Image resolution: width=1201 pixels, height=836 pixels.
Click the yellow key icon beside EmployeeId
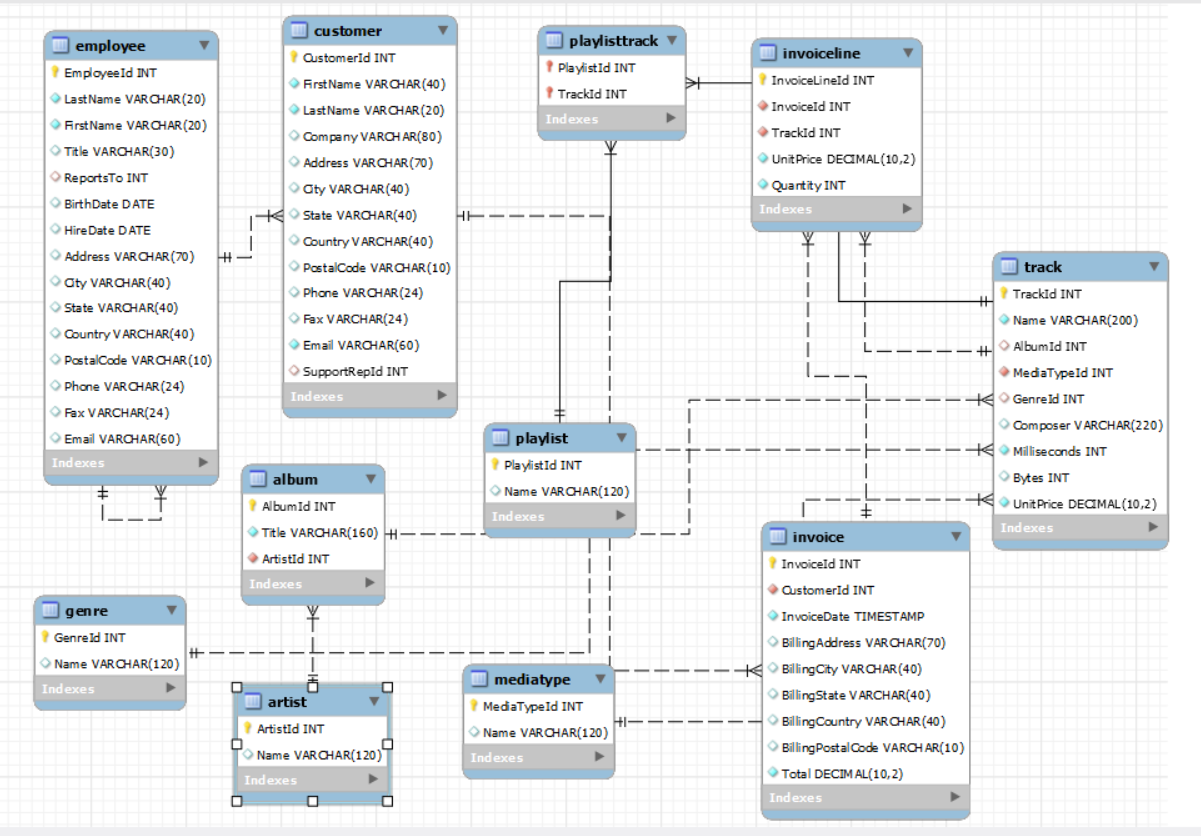coord(54,72)
